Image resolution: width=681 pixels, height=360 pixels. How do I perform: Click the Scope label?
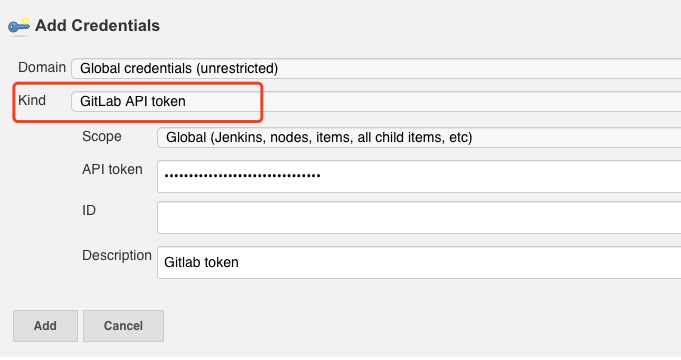click(x=102, y=136)
